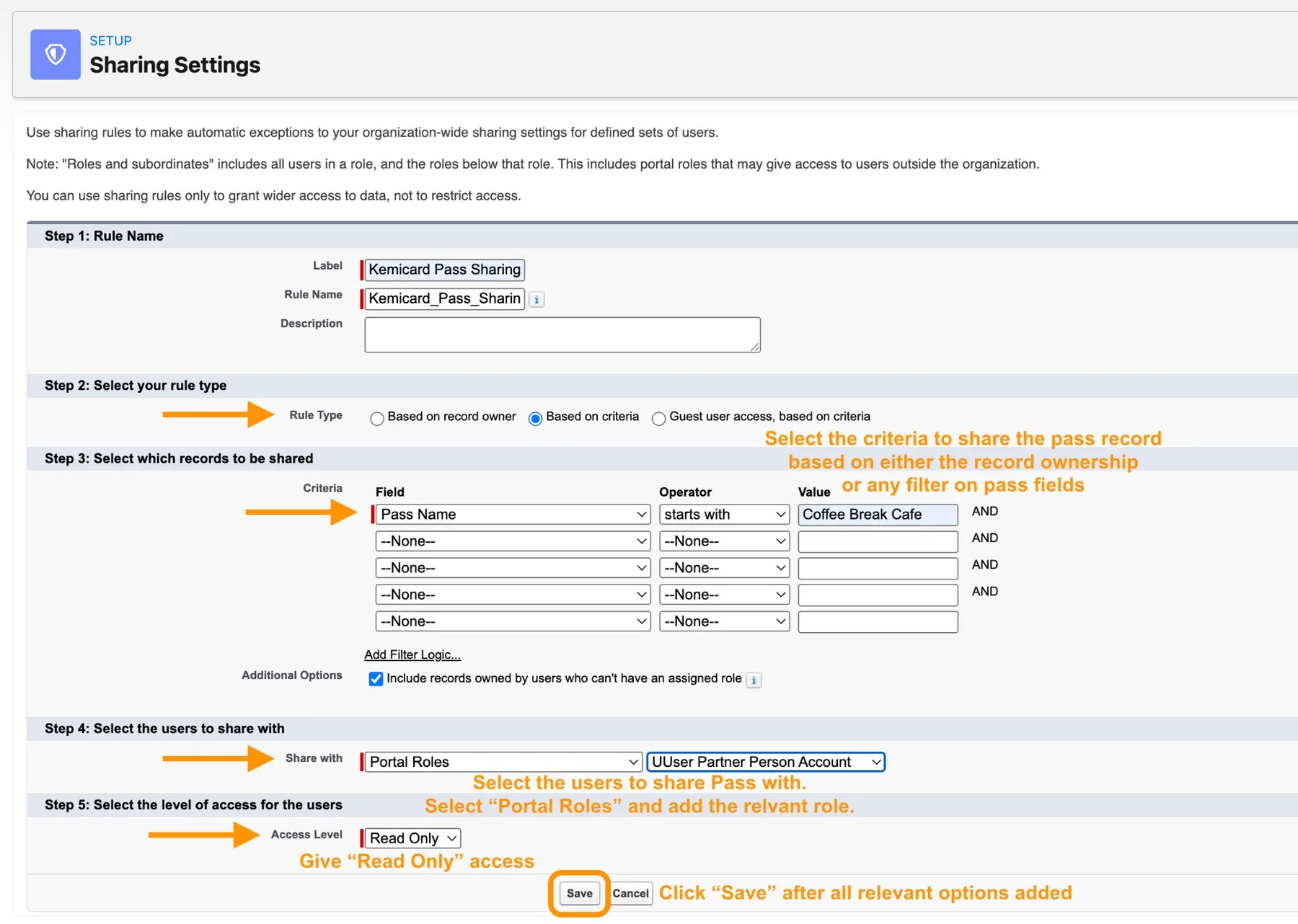Open the "Pass Name" field dropdown

[x=513, y=515]
